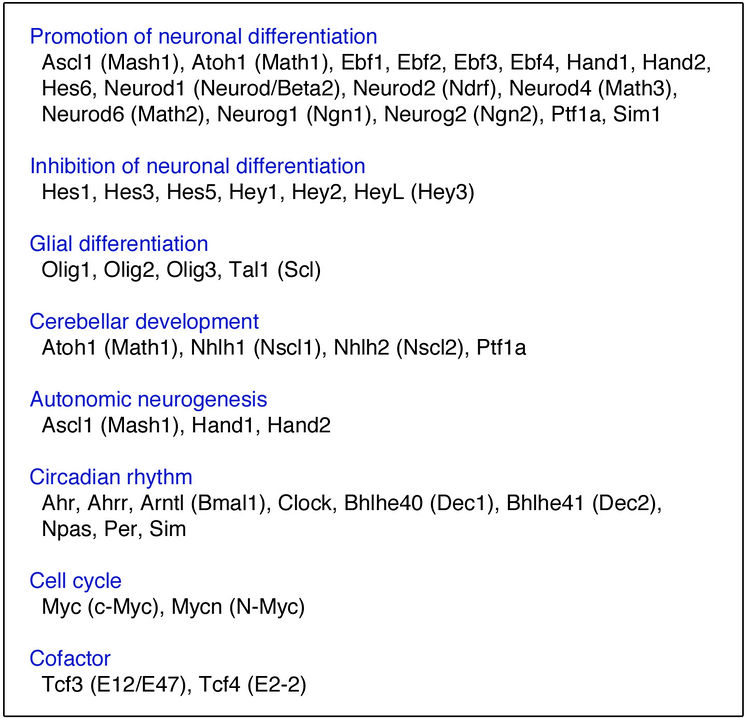This screenshot has width=750, height=718.
Task: Click the 'Cerebellar development' heading
Action: click(144, 322)
